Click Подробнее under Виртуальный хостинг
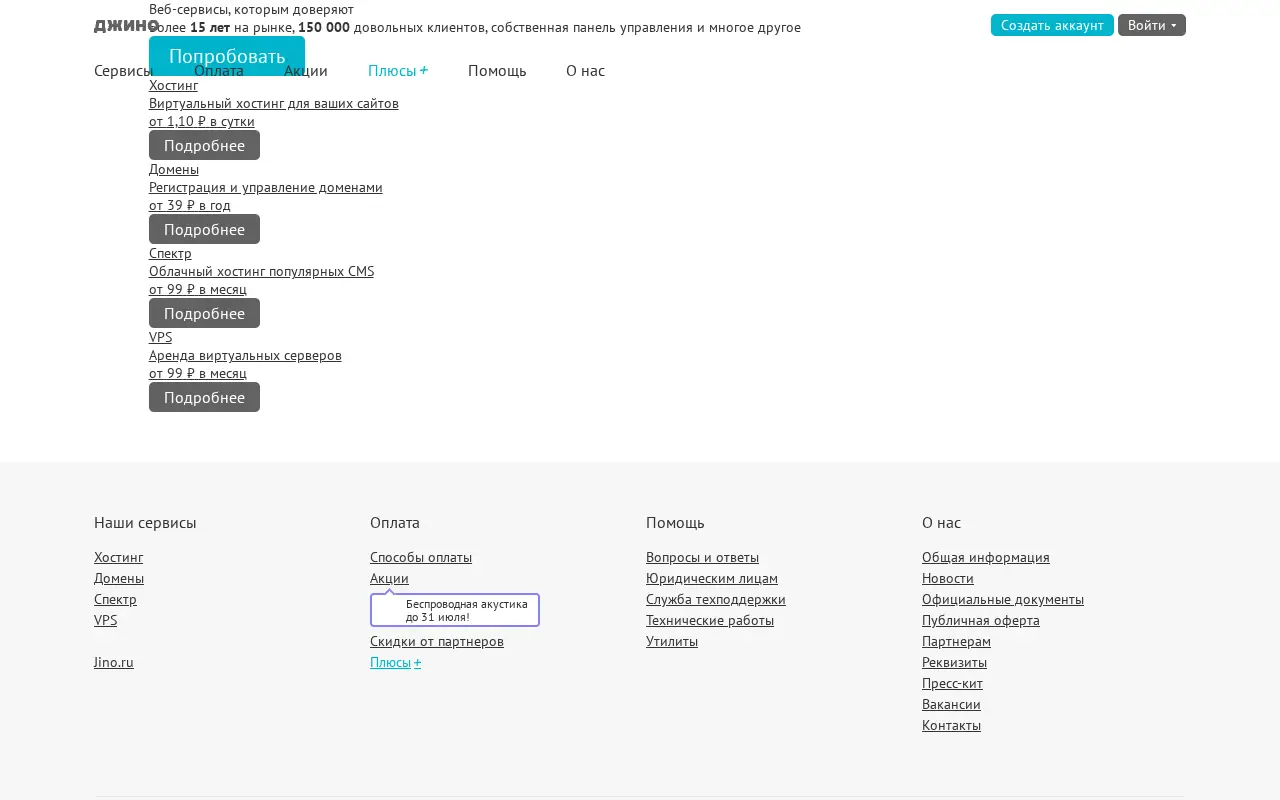 [x=204, y=145]
